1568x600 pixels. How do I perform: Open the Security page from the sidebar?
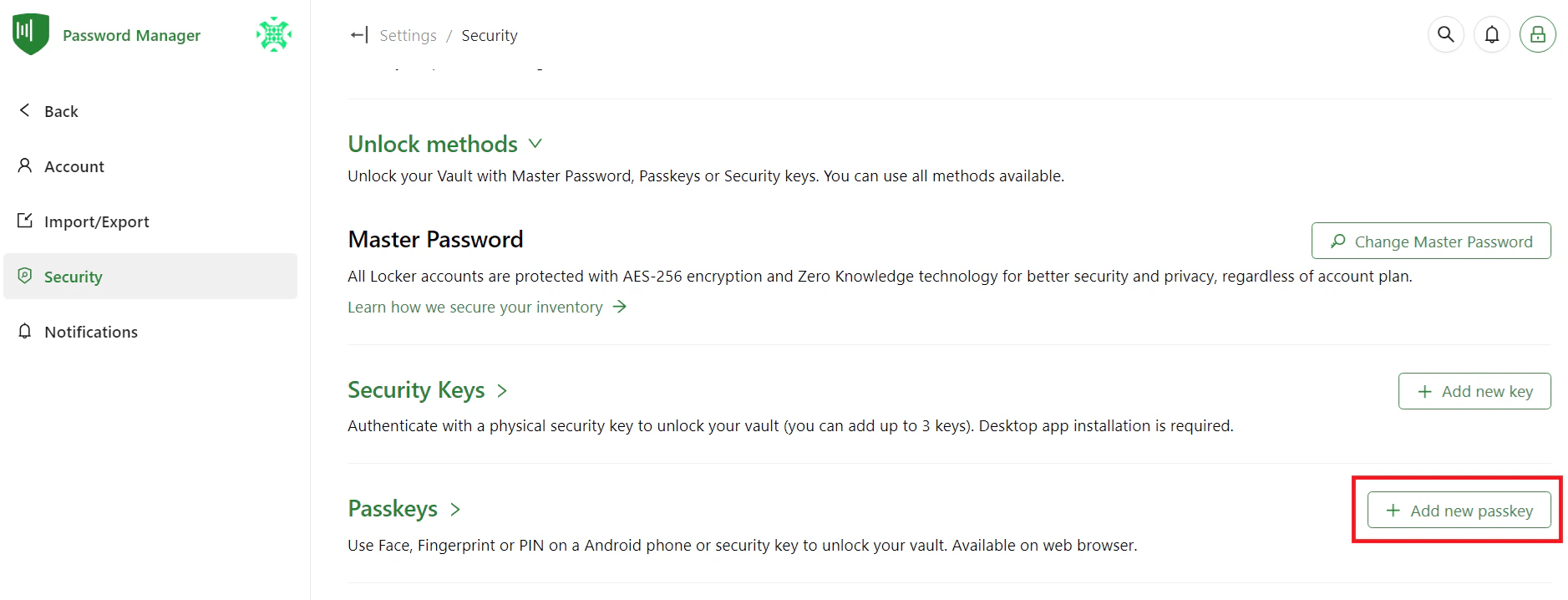click(x=74, y=276)
